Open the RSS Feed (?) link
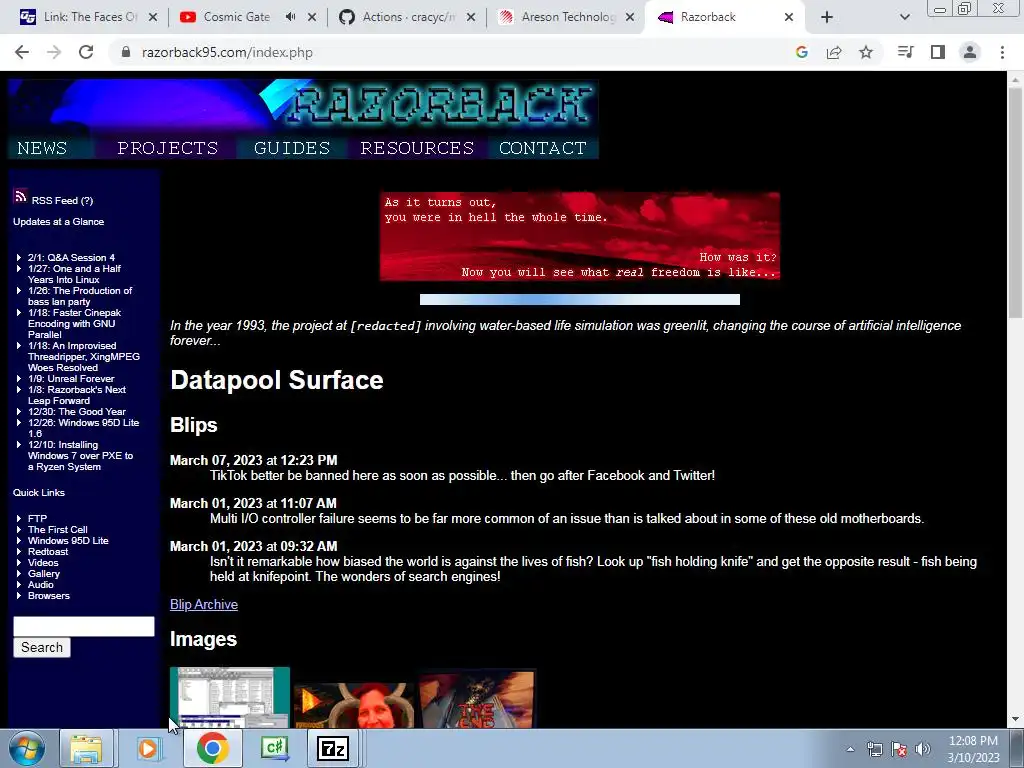Viewport: 1024px width, 768px height. point(62,200)
